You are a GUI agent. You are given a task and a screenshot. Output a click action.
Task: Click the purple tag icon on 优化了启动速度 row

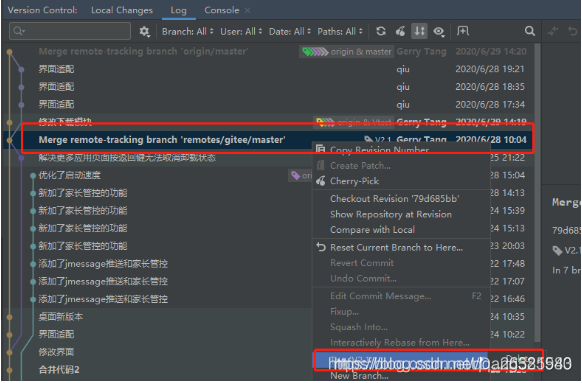[x=295, y=176]
